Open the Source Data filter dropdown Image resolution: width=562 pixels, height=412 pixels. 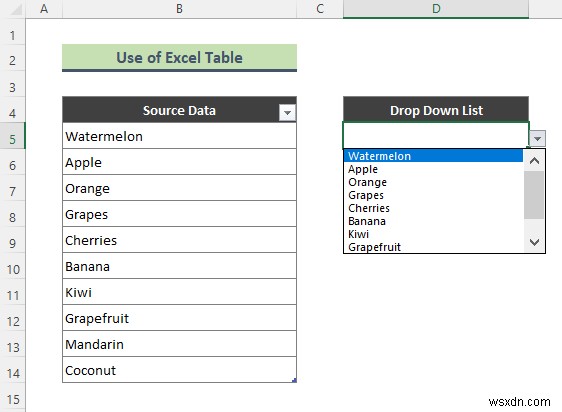coord(287,113)
